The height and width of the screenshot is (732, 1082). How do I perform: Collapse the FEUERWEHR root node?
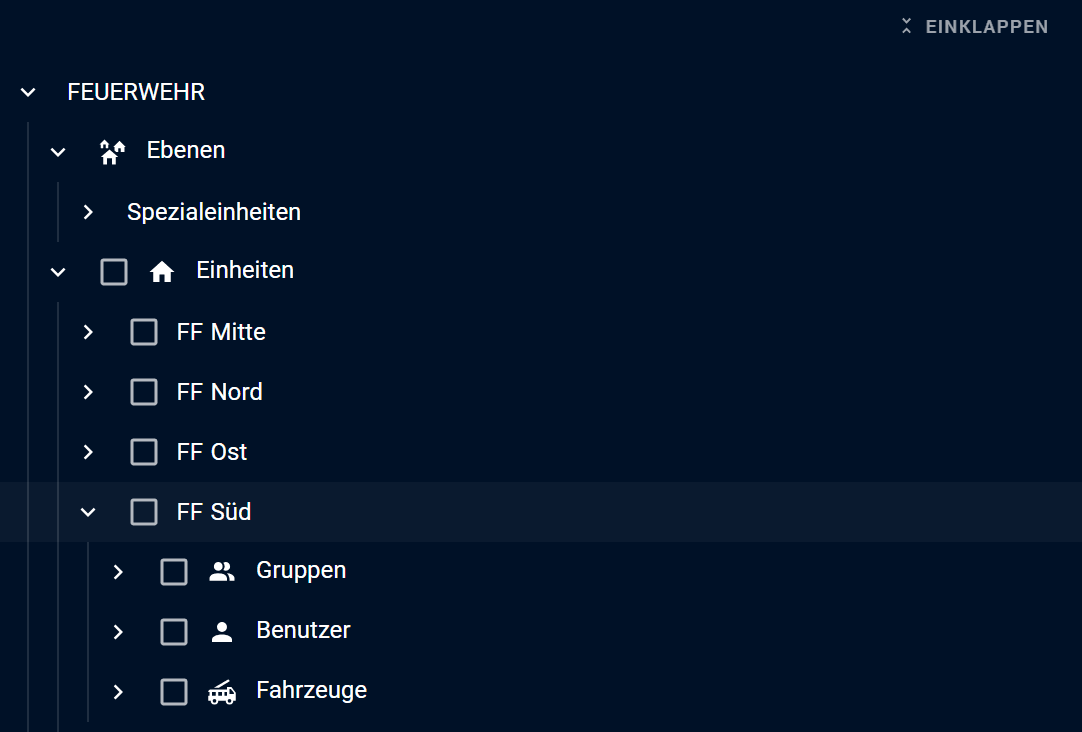click(x=28, y=92)
